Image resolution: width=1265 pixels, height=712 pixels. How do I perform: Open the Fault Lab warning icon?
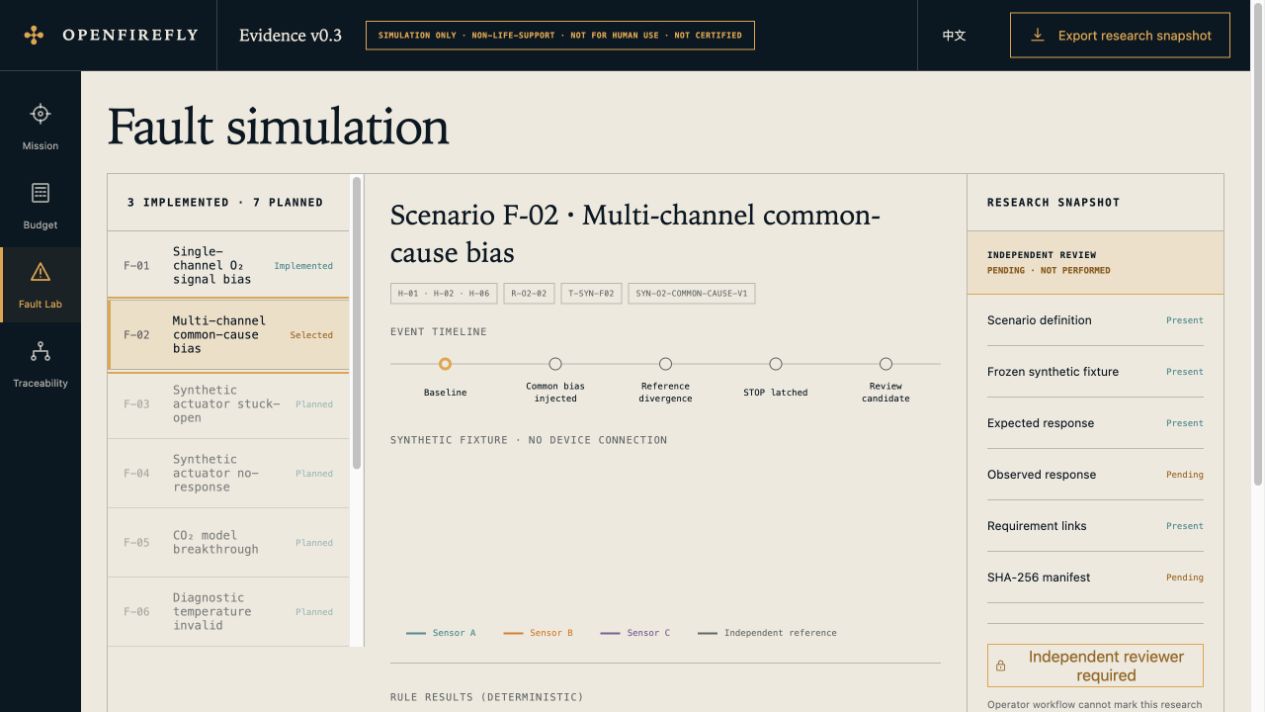point(40,272)
